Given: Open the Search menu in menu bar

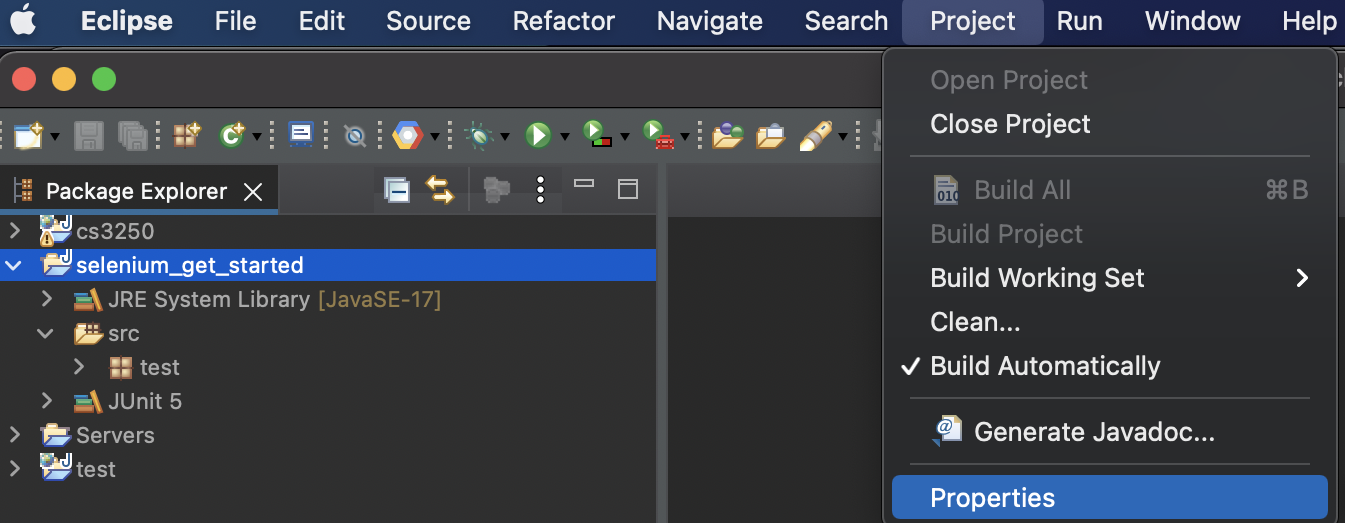Looking at the screenshot, I should (x=846, y=21).
